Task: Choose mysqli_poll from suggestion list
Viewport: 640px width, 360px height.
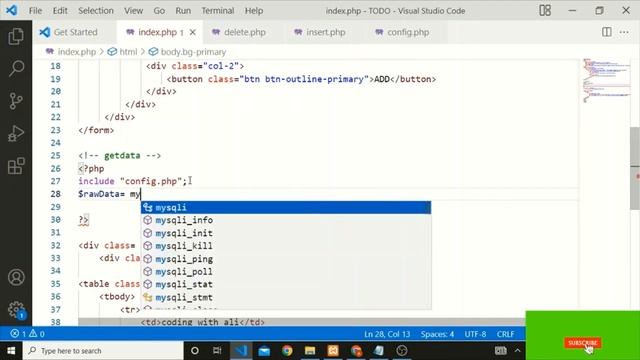Action: [x=286, y=271]
